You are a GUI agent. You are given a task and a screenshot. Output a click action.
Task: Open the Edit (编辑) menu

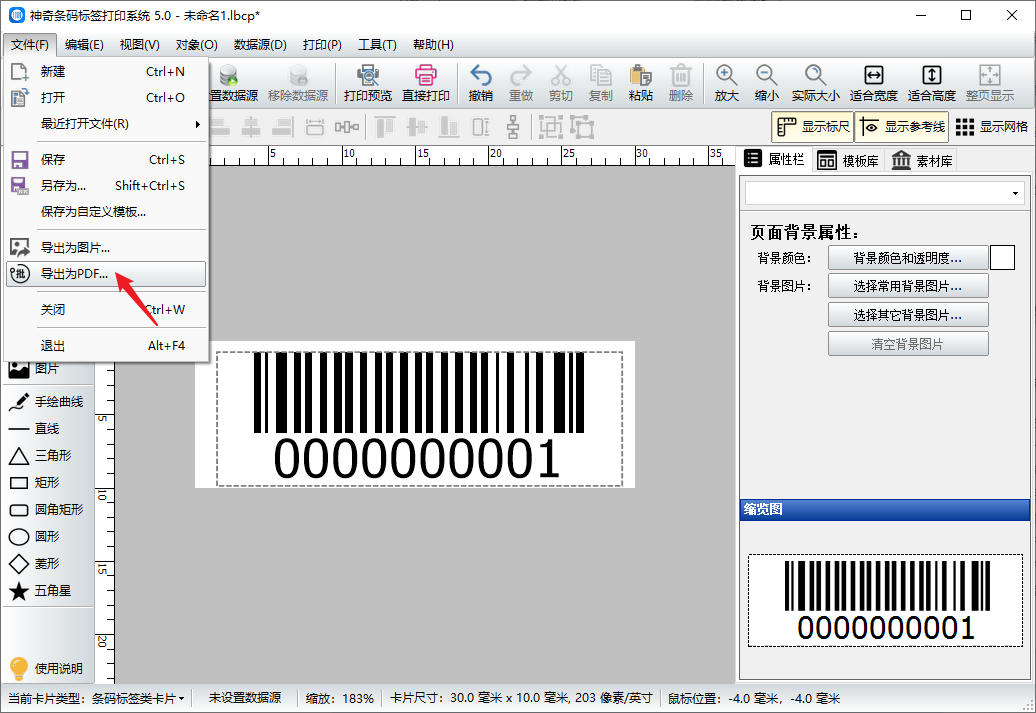84,45
